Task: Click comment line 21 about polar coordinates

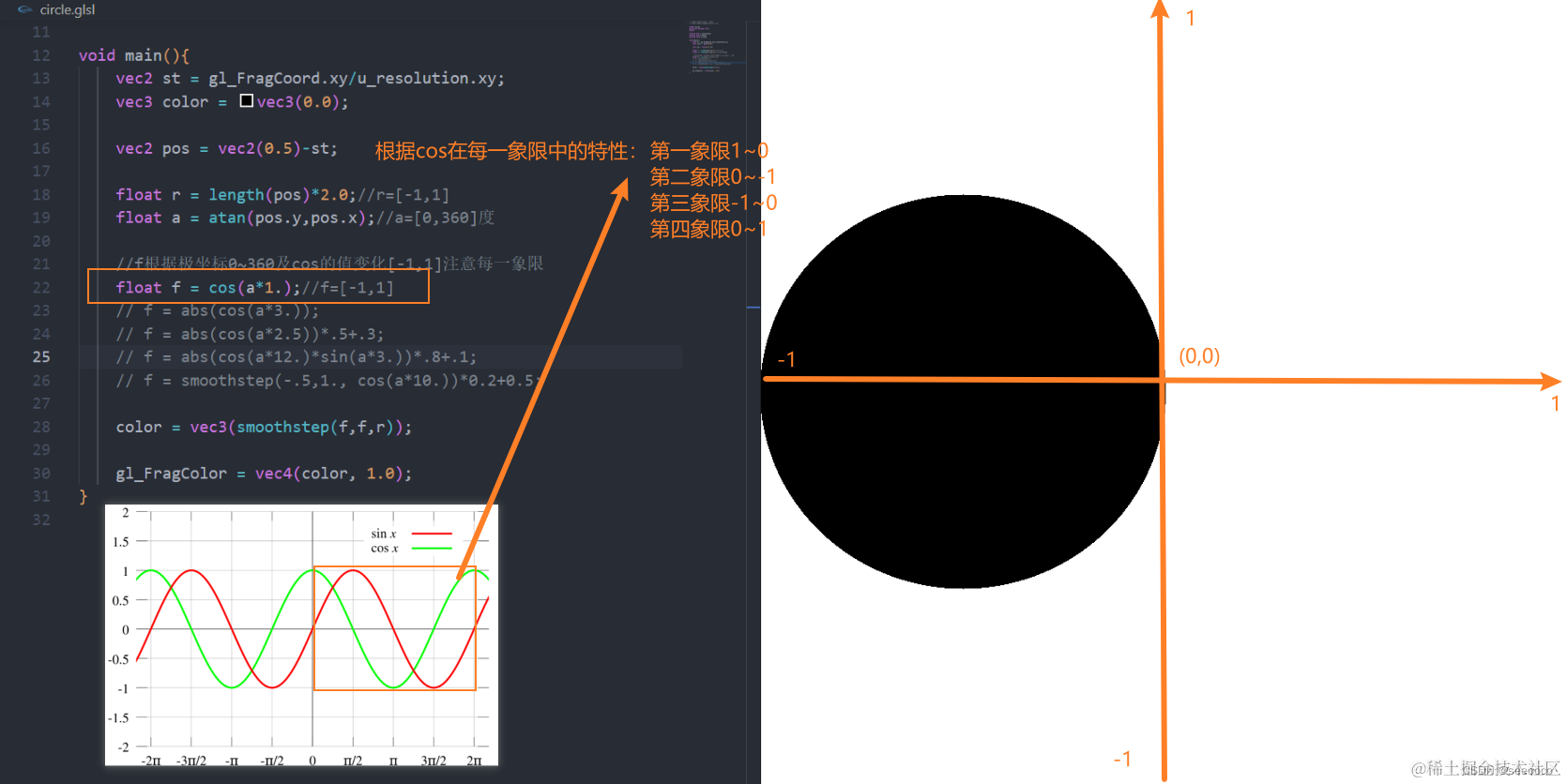Action: coord(329,264)
